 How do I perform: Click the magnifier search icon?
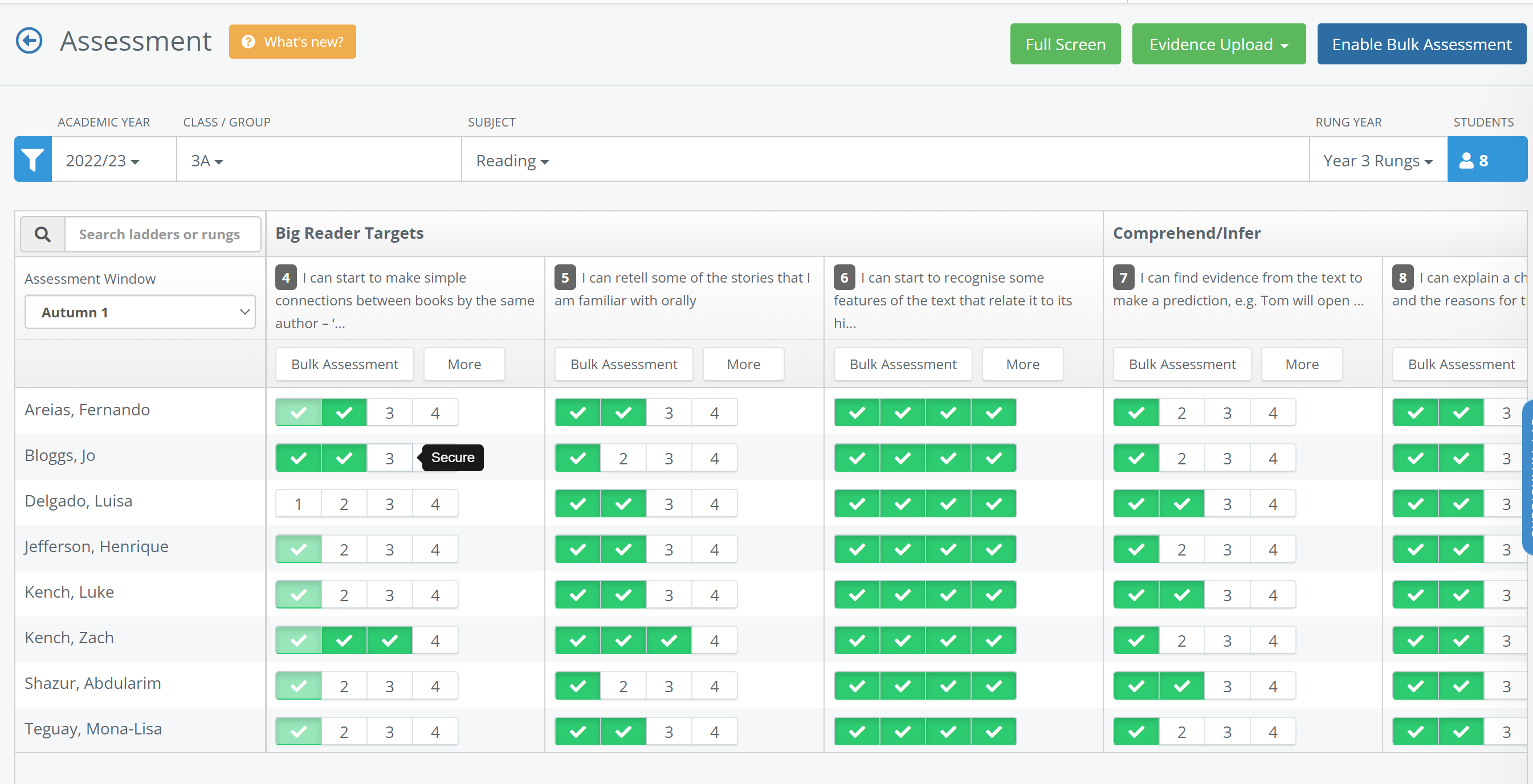42,234
